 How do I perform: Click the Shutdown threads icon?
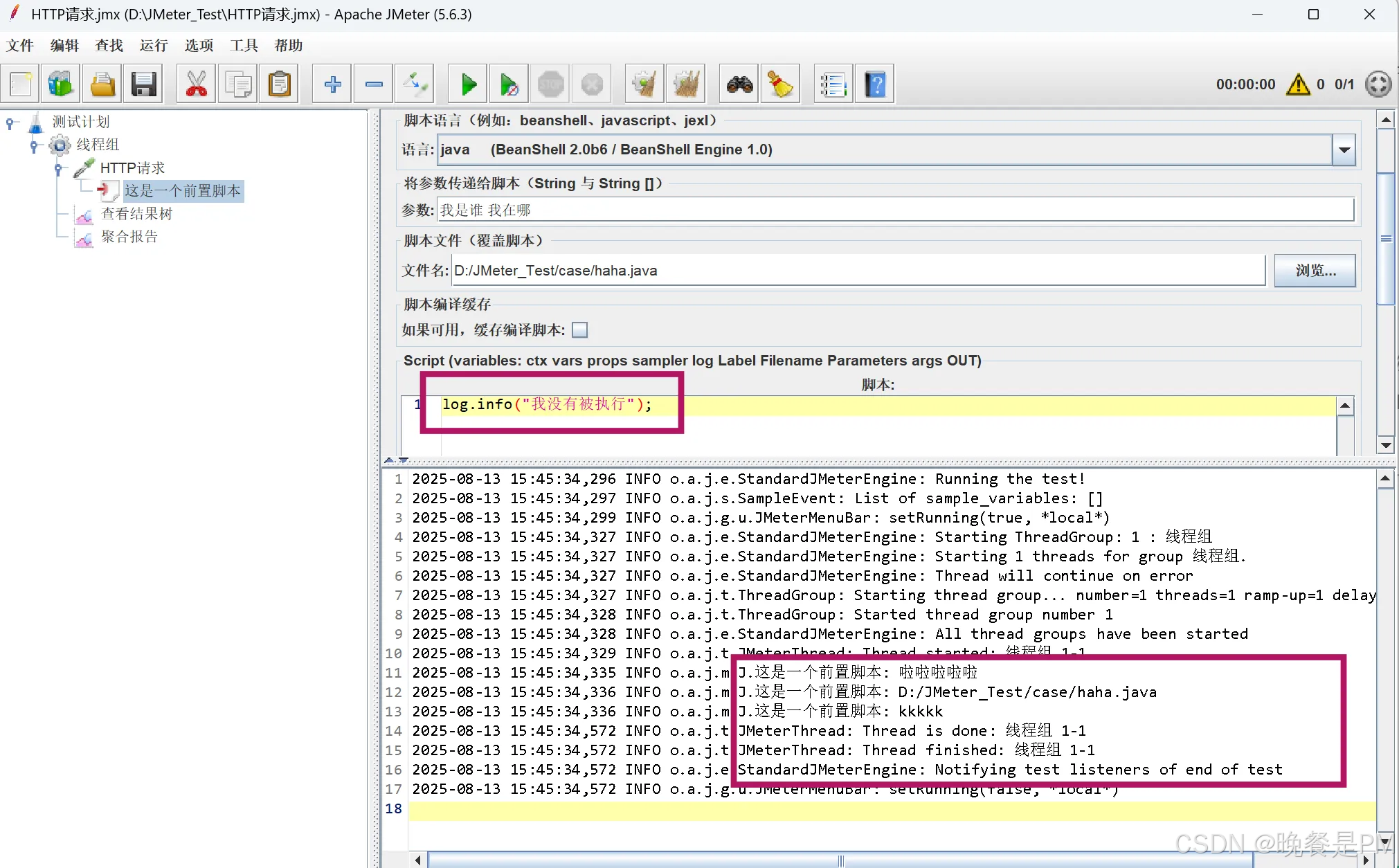592,84
